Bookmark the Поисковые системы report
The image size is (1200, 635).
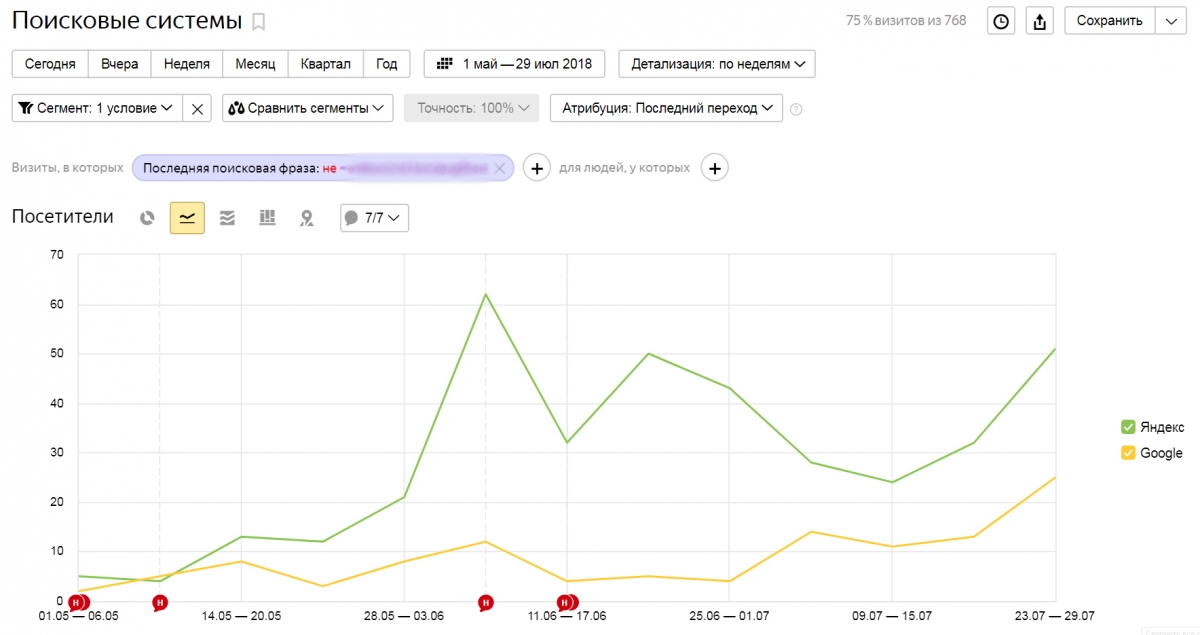click(259, 21)
